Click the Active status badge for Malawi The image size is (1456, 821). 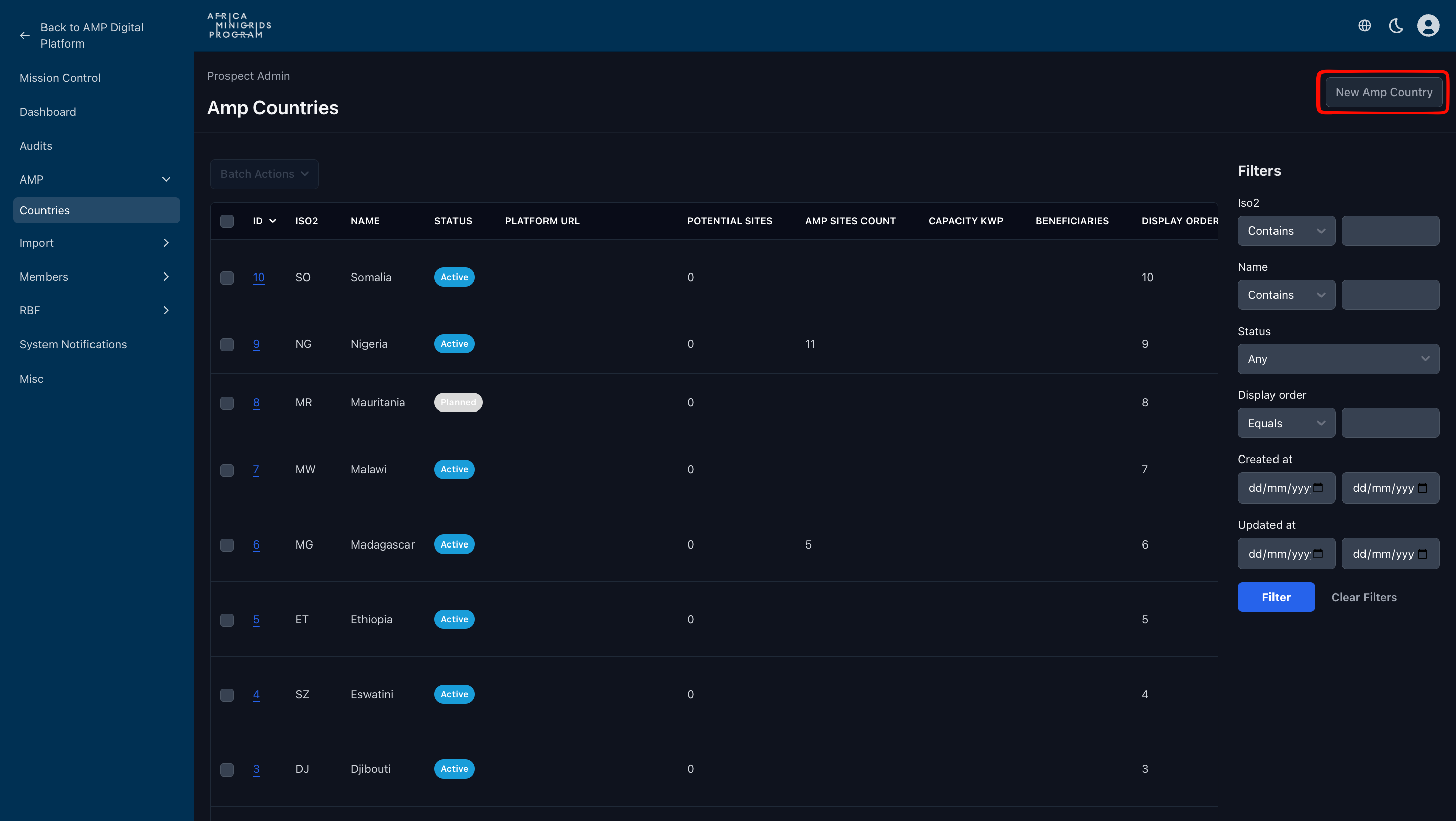point(454,469)
